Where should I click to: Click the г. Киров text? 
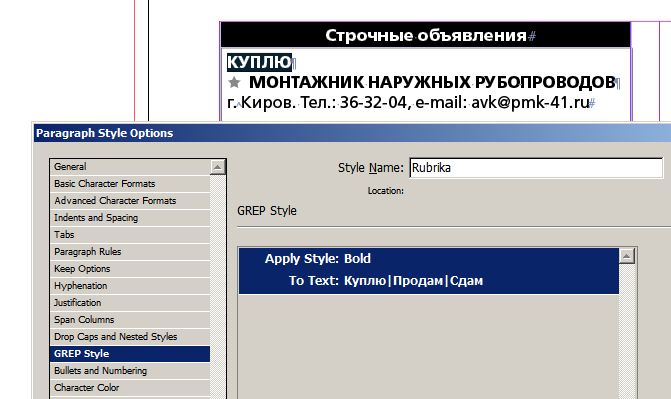pos(261,103)
